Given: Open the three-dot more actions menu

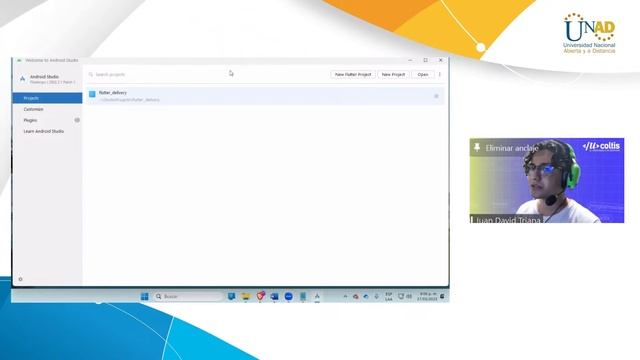Looking at the screenshot, I should pyautogui.click(x=440, y=75).
